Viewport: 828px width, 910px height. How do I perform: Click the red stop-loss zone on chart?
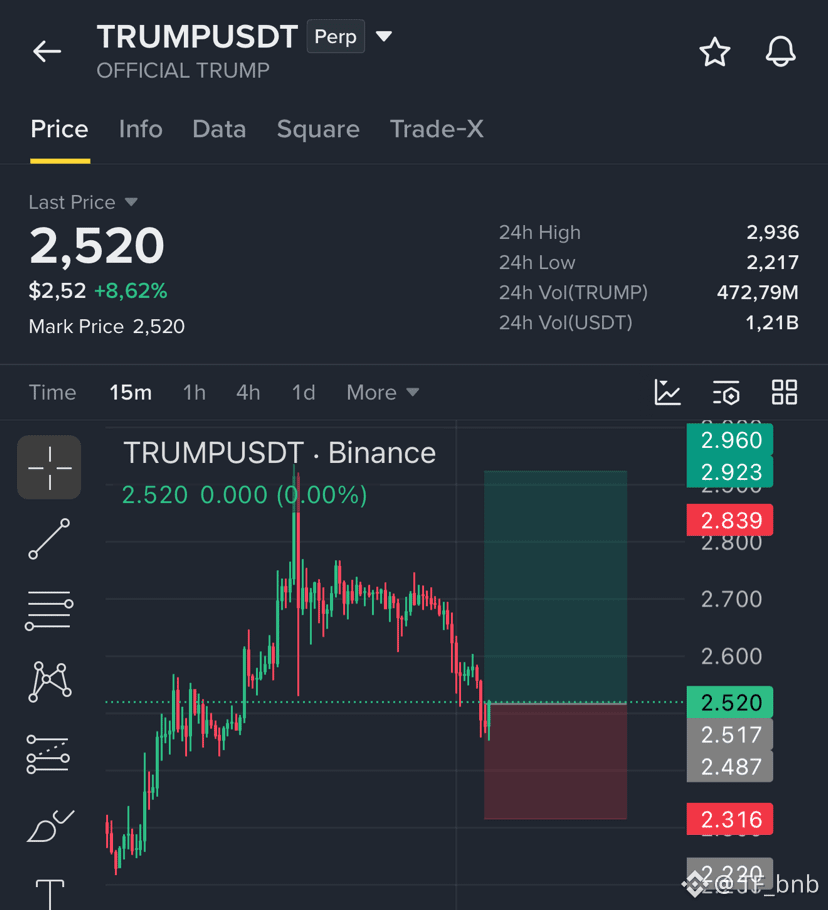click(x=555, y=761)
